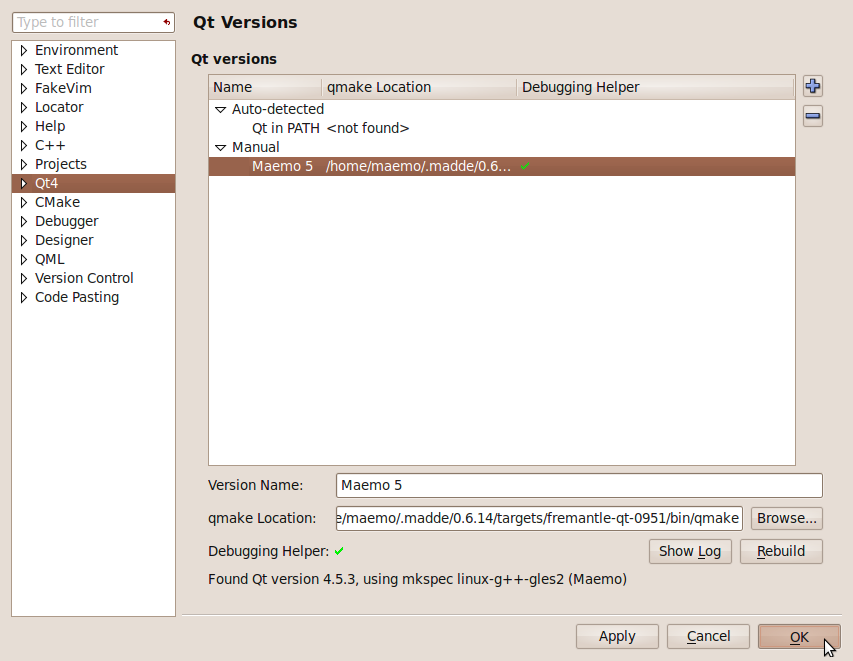Click the minus icon to remove Qt version
The image size is (853, 661).
click(x=813, y=117)
